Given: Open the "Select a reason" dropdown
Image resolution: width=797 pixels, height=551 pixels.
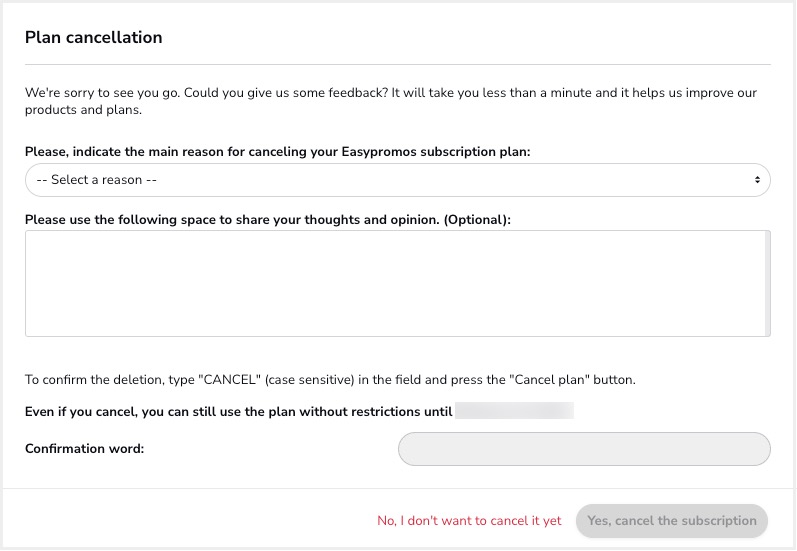Looking at the screenshot, I should click(x=397, y=180).
